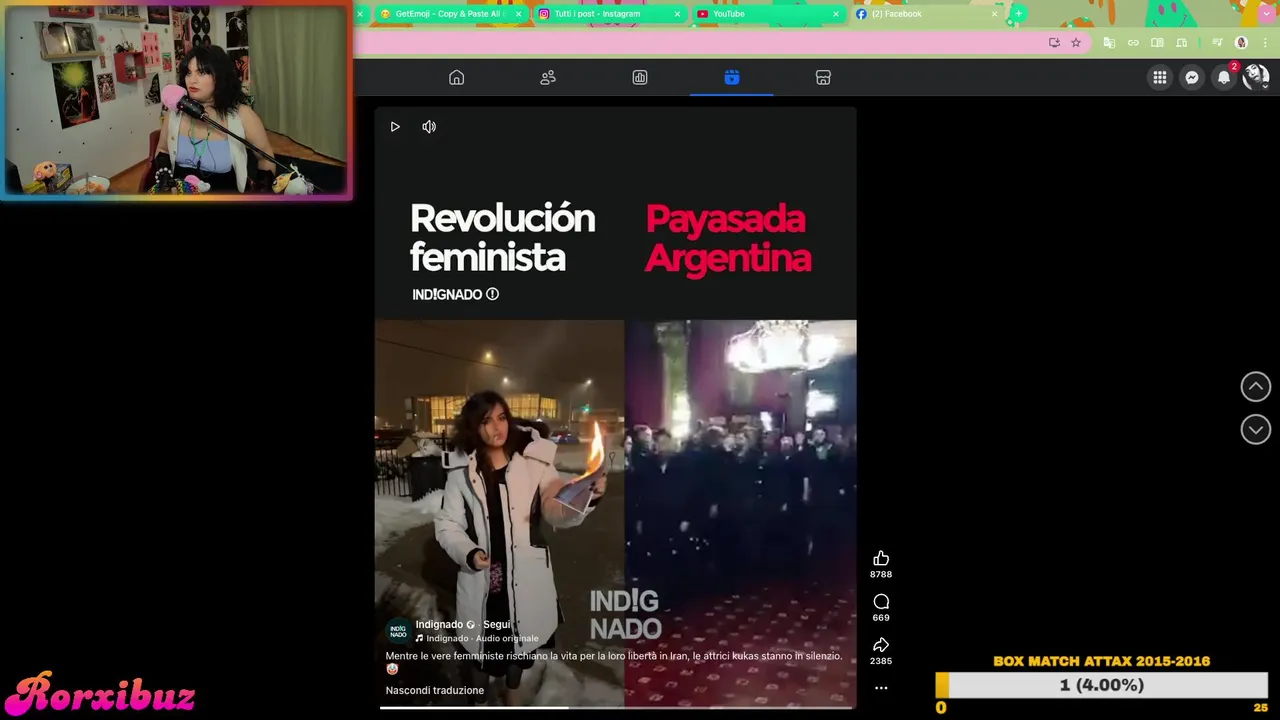The width and height of the screenshot is (1280, 720).
Task: Expand the tab search dropdown arrow
Action: (x=1265, y=14)
